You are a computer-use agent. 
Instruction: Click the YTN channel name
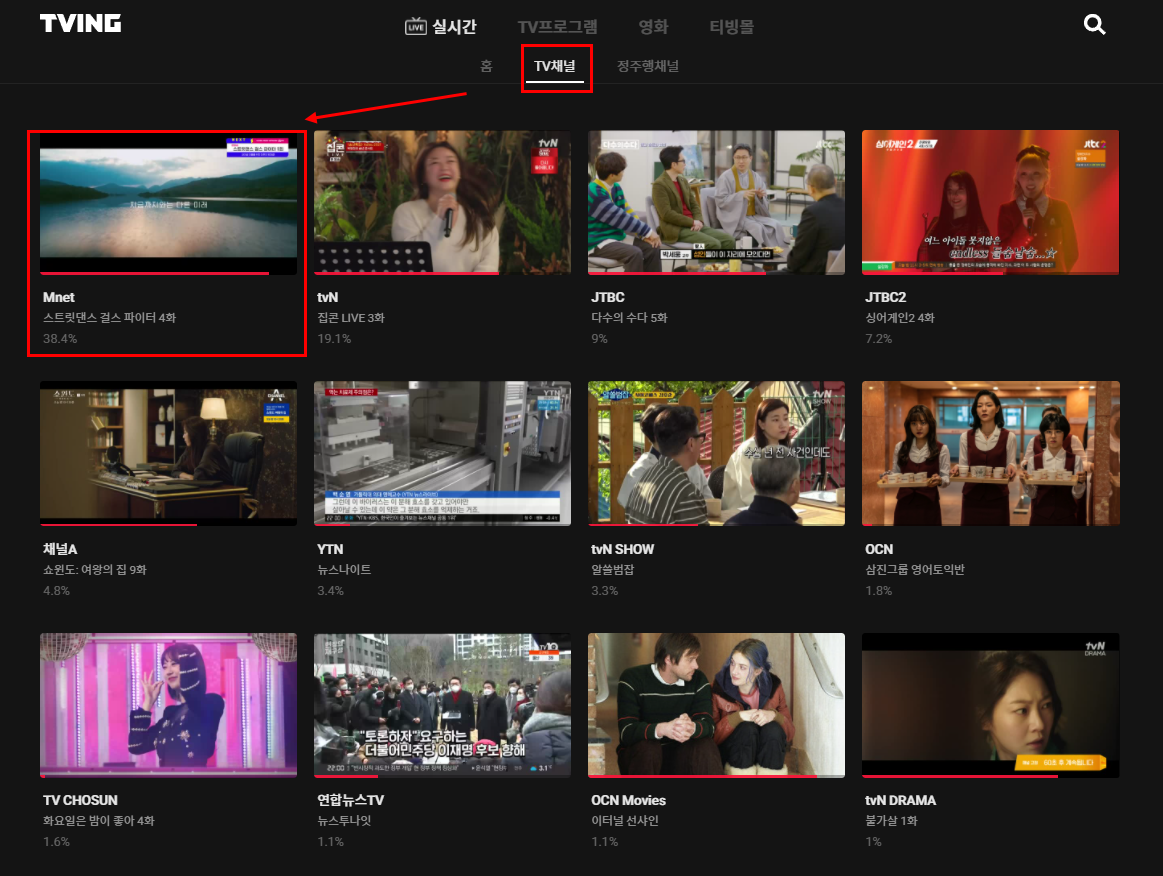(330, 549)
